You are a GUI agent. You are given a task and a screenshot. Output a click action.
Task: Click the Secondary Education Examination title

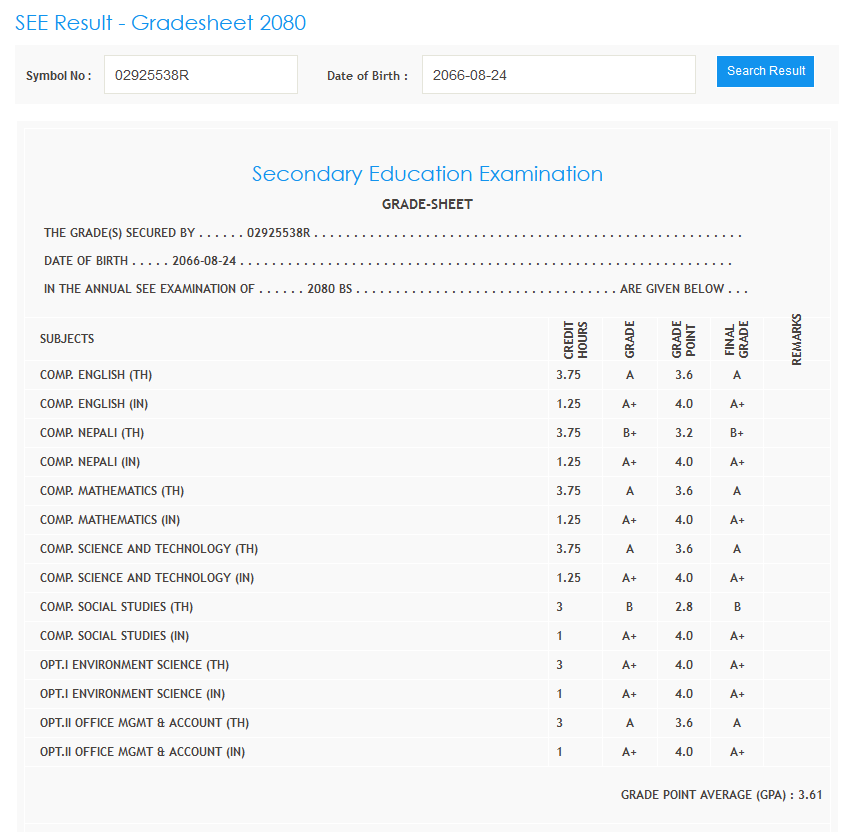[427, 174]
